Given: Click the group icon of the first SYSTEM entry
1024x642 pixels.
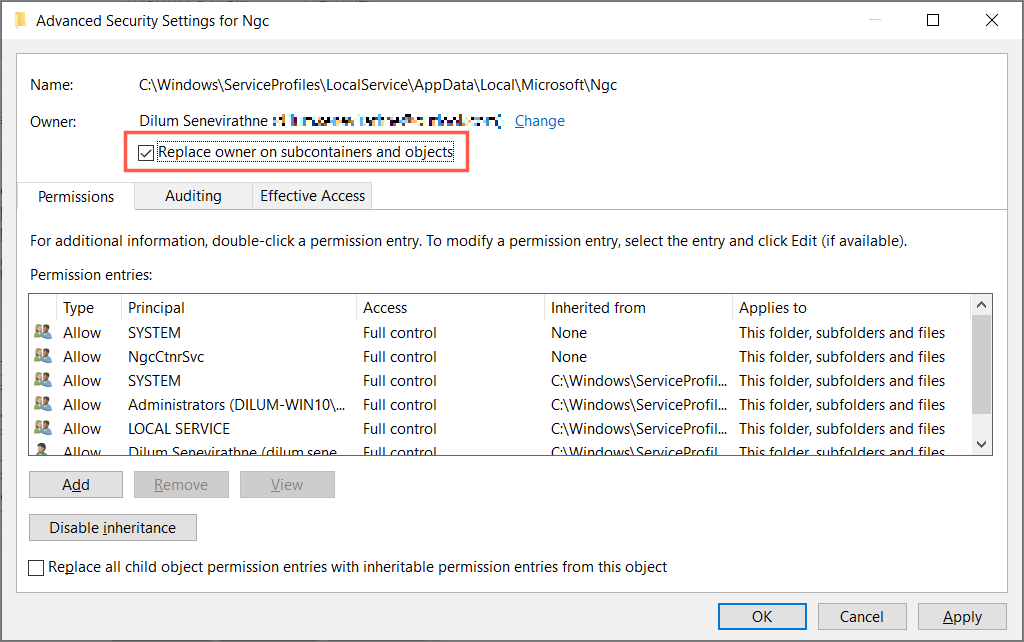Looking at the screenshot, I should [x=42, y=333].
